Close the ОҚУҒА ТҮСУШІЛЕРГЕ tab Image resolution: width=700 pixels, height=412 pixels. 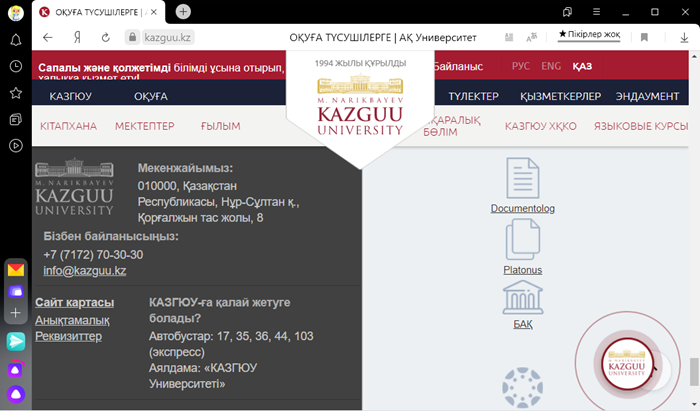point(154,12)
